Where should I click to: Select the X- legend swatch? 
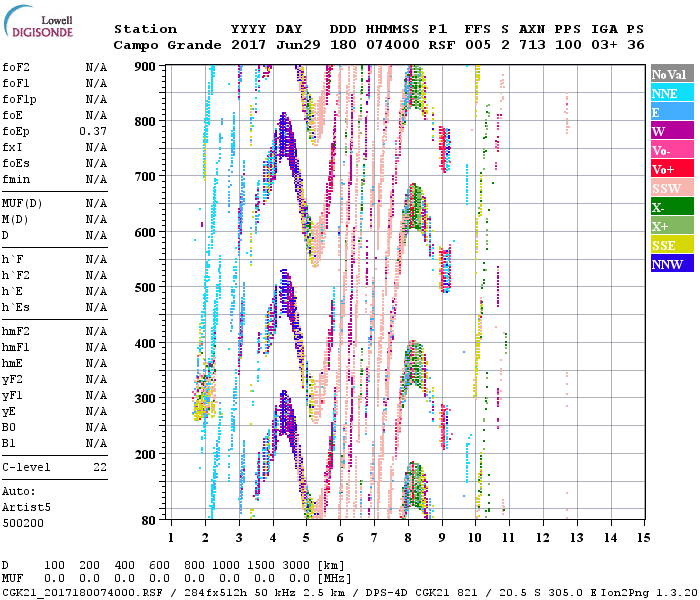tap(672, 207)
